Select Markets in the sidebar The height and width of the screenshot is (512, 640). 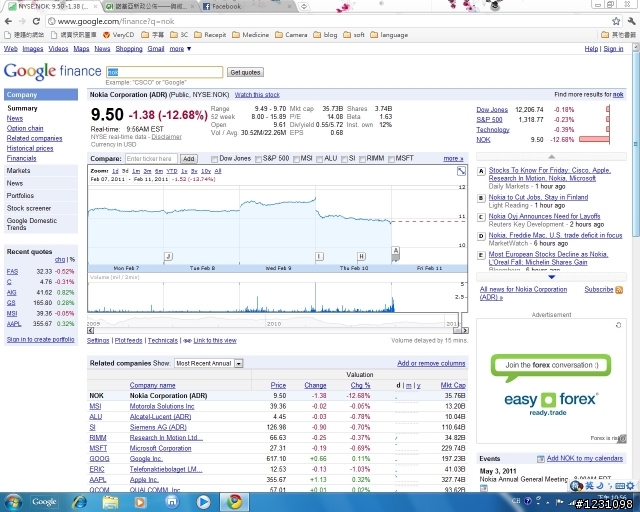coord(41,171)
